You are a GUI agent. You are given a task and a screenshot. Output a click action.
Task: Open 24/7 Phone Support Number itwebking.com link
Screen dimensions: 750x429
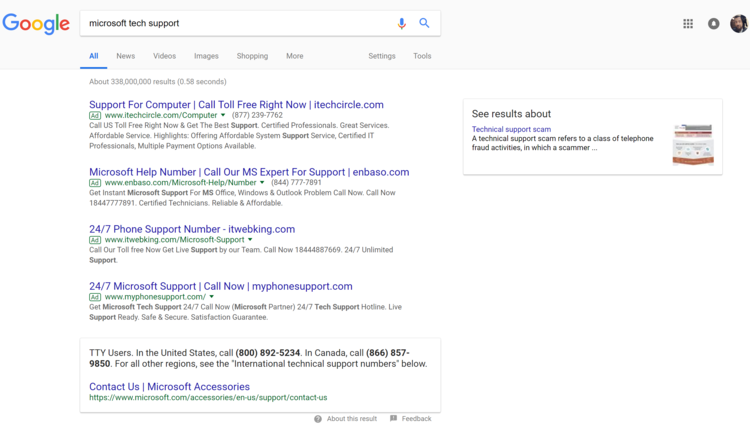coord(192,229)
